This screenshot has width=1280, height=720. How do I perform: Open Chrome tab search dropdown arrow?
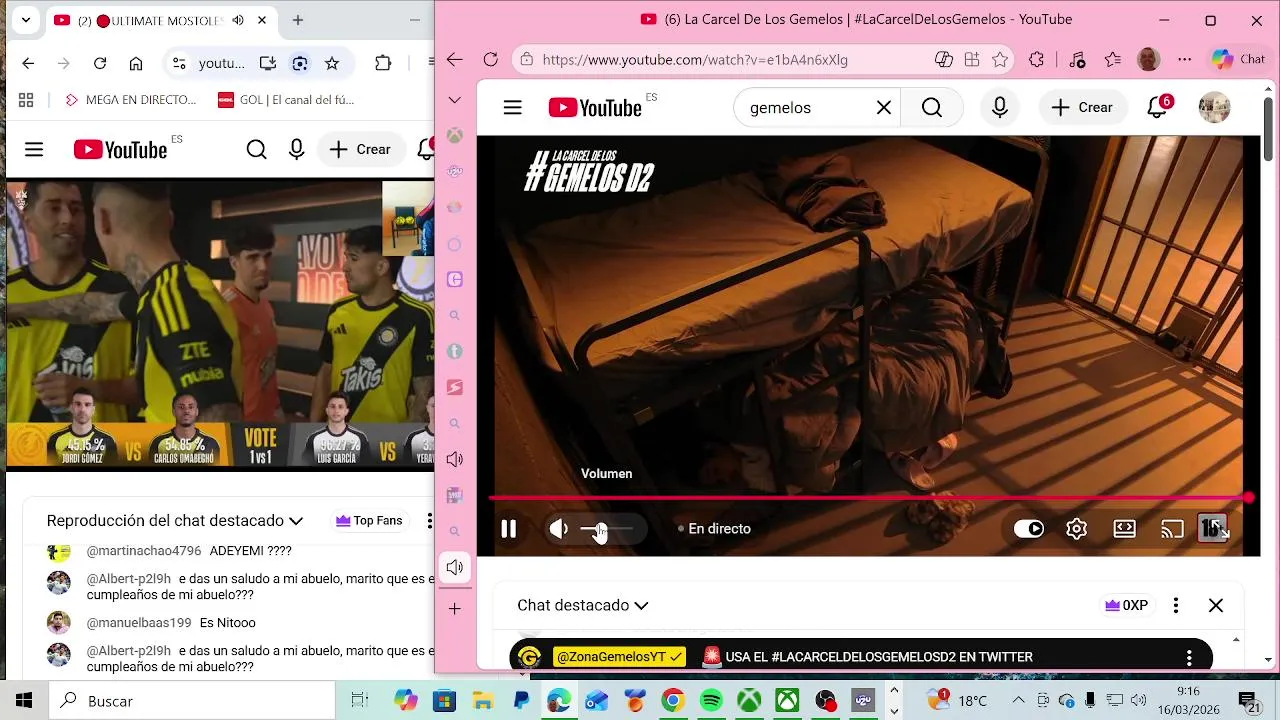26,20
